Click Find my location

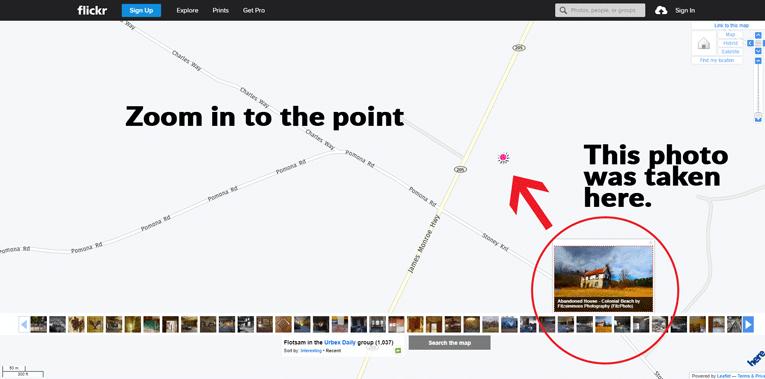[717, 60]
